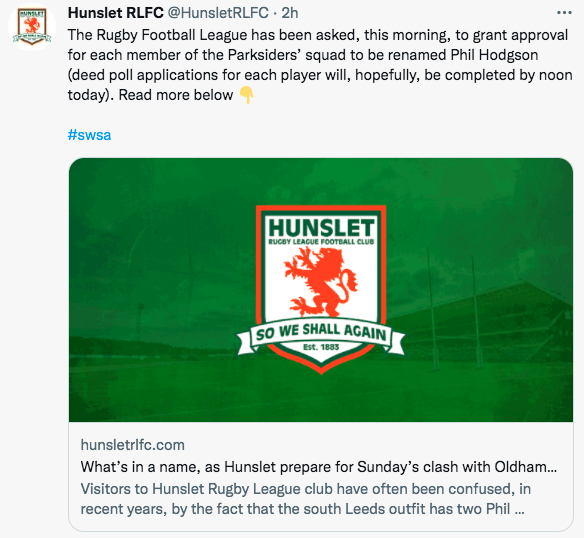
Task: Open the tweet's three-dot more menu
Action: click(x=564, y=13)
